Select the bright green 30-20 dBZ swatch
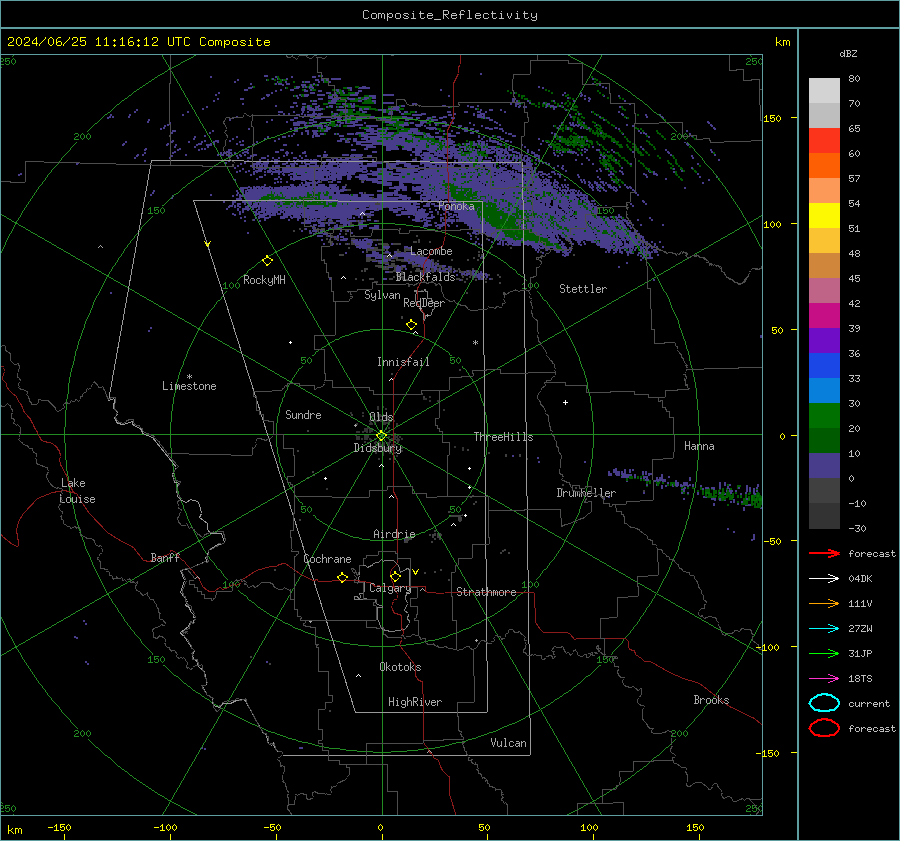 coord(824,416)
